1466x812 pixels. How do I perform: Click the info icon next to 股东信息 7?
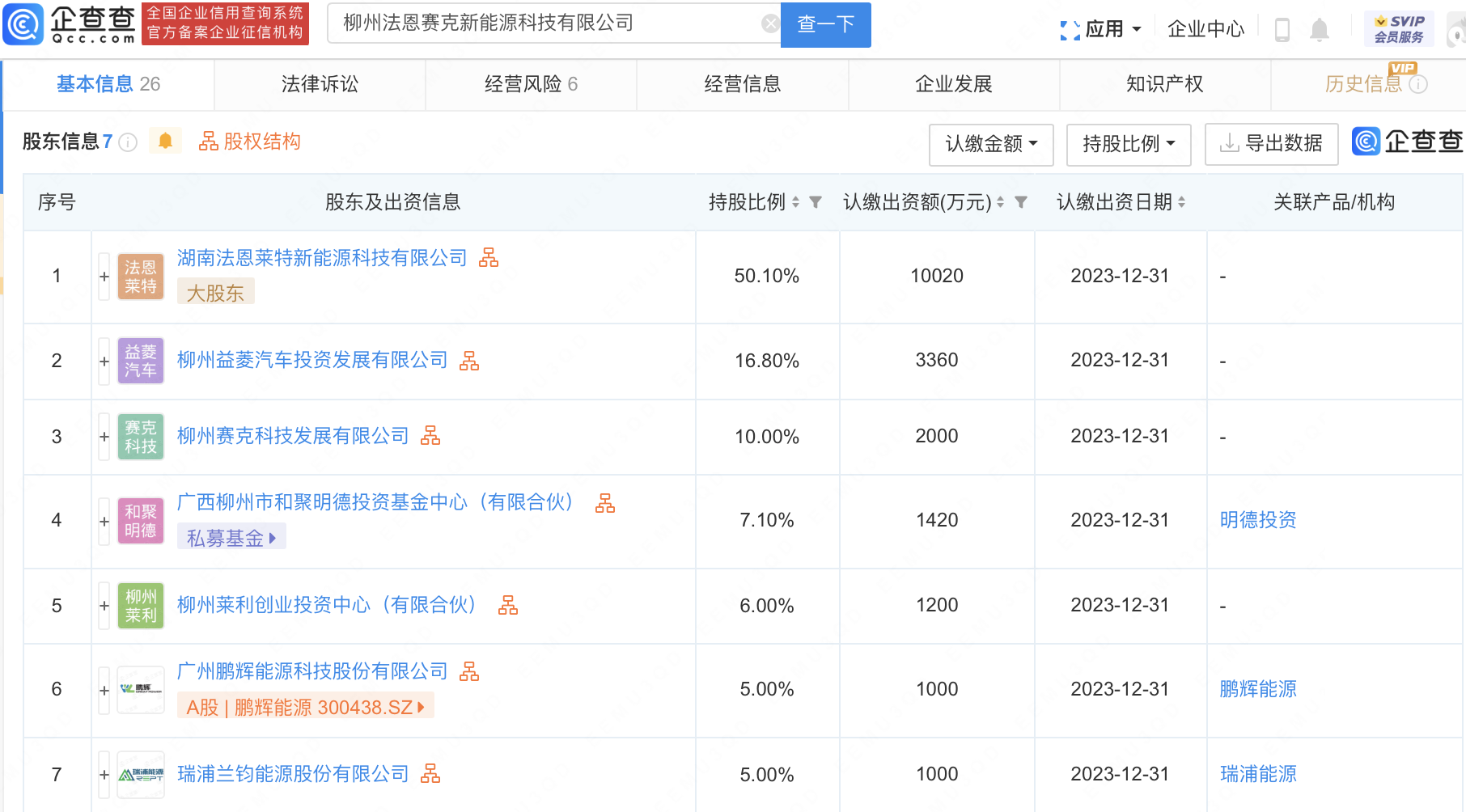pyautogui.click(x=128, y=142)
